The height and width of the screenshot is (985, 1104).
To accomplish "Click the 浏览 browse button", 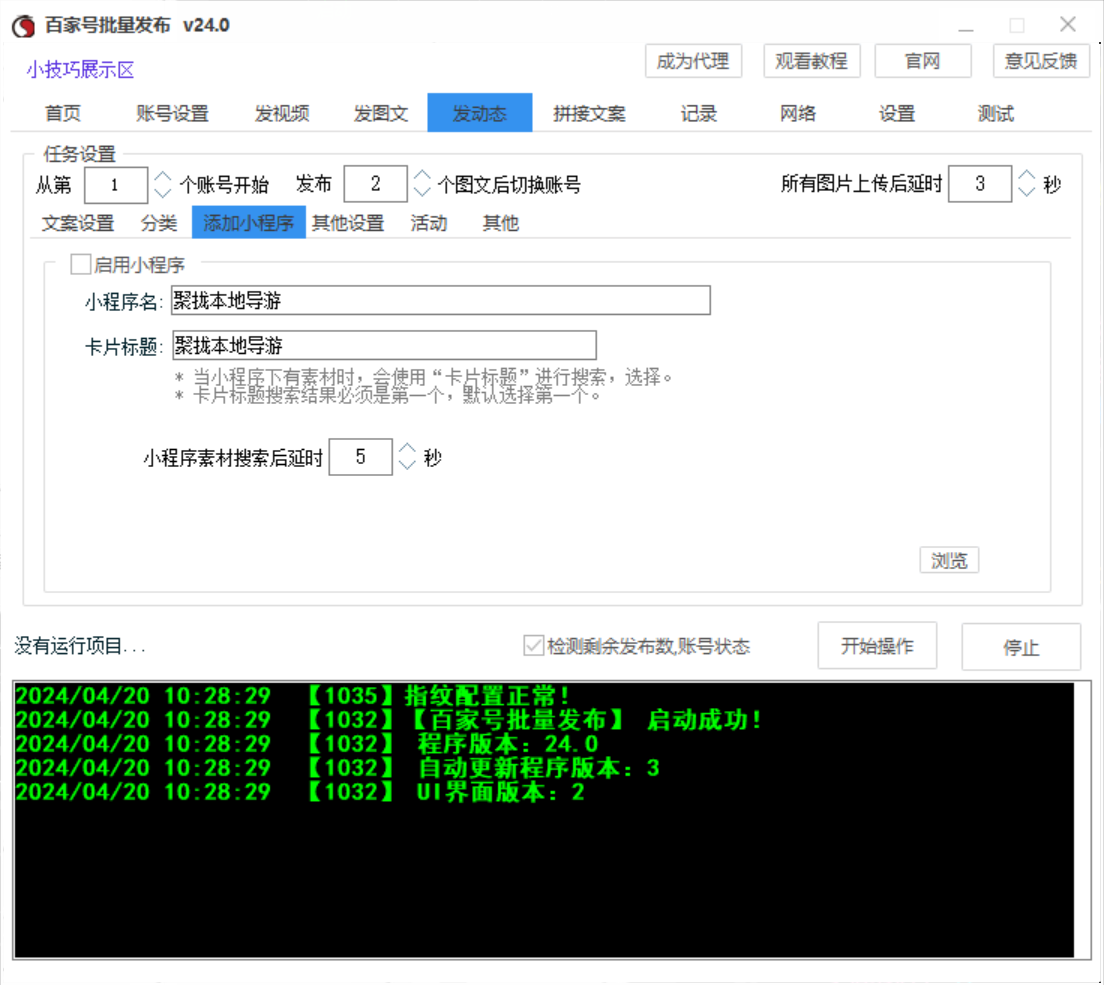I will tap(949, 560).
